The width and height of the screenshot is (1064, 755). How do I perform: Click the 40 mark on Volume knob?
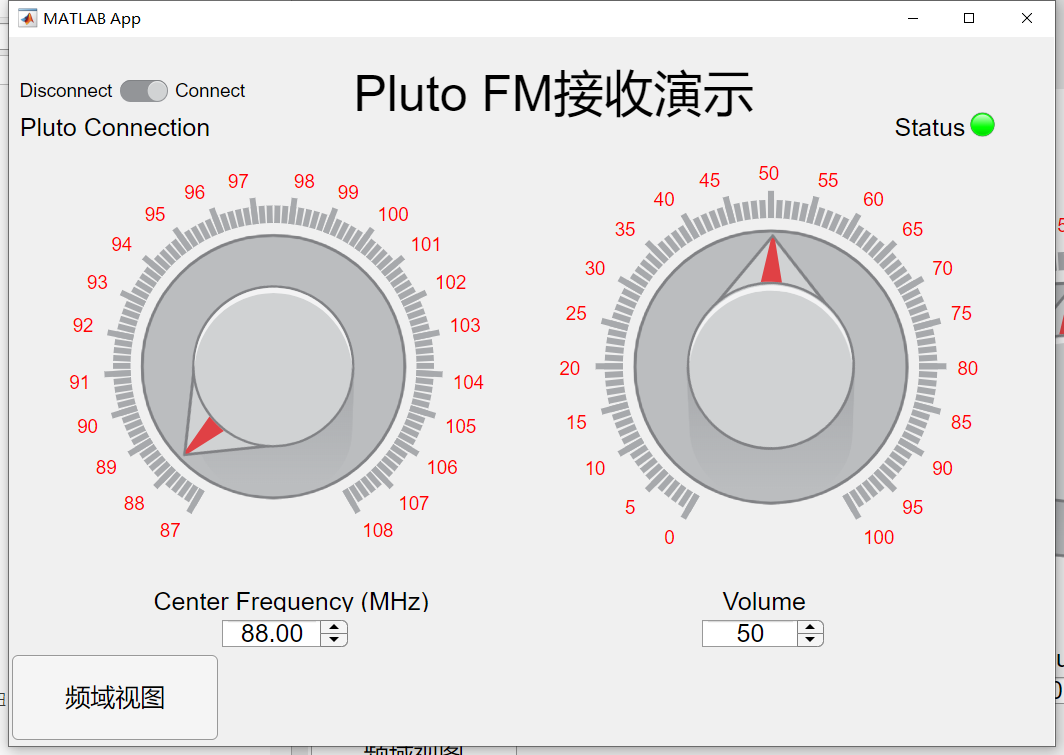(x=664, y=199)
